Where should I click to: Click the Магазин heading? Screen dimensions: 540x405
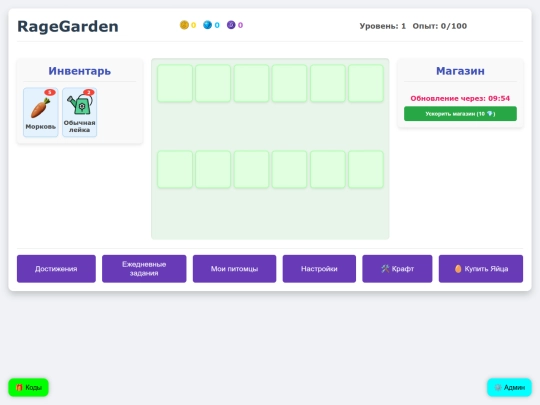coord(460,71)
